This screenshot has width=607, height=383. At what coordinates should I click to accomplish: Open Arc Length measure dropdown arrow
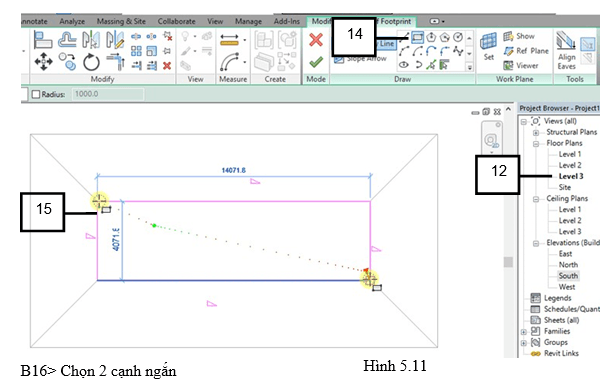coord(245,62)
